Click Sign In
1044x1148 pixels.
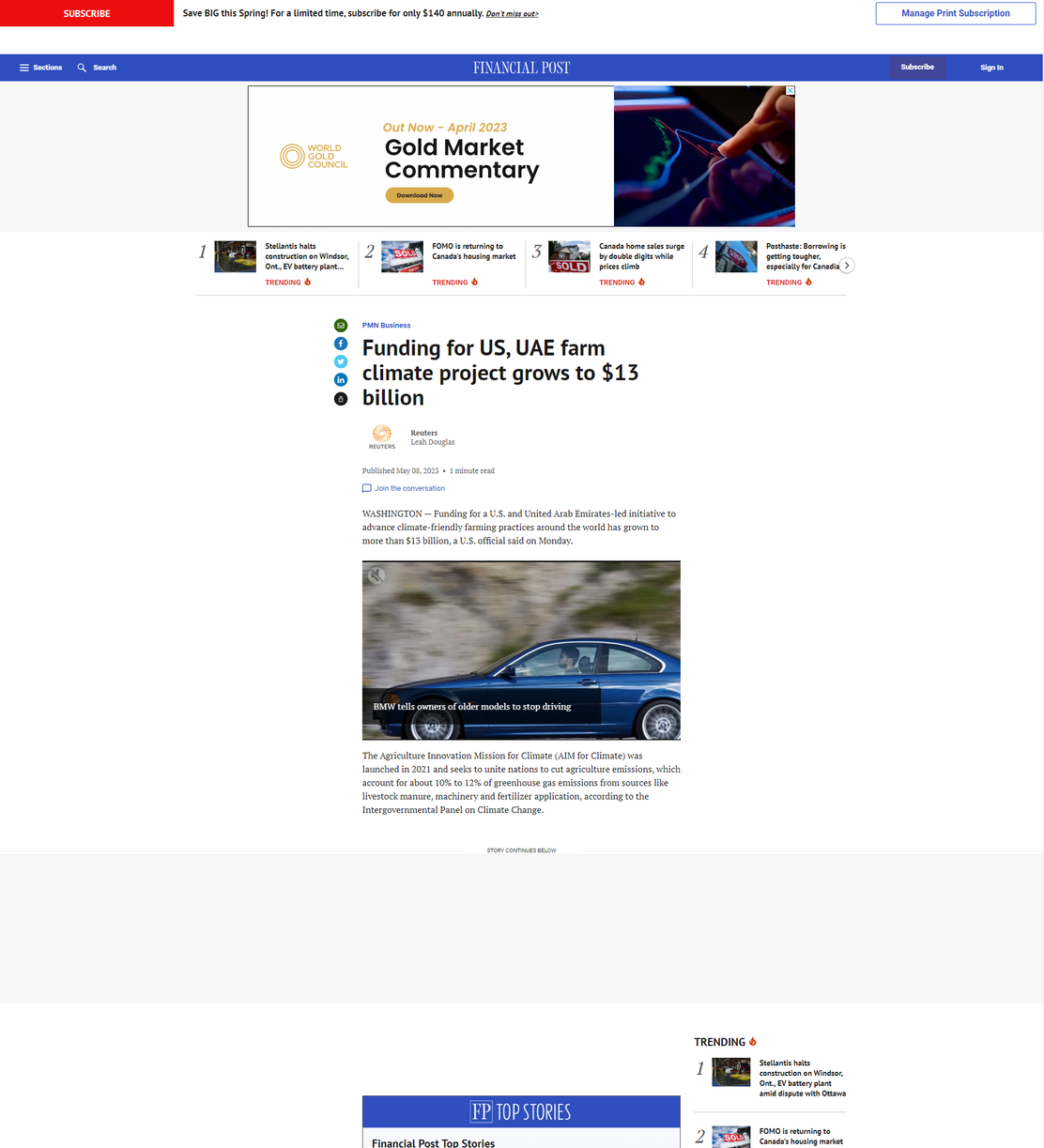(991, 68)
